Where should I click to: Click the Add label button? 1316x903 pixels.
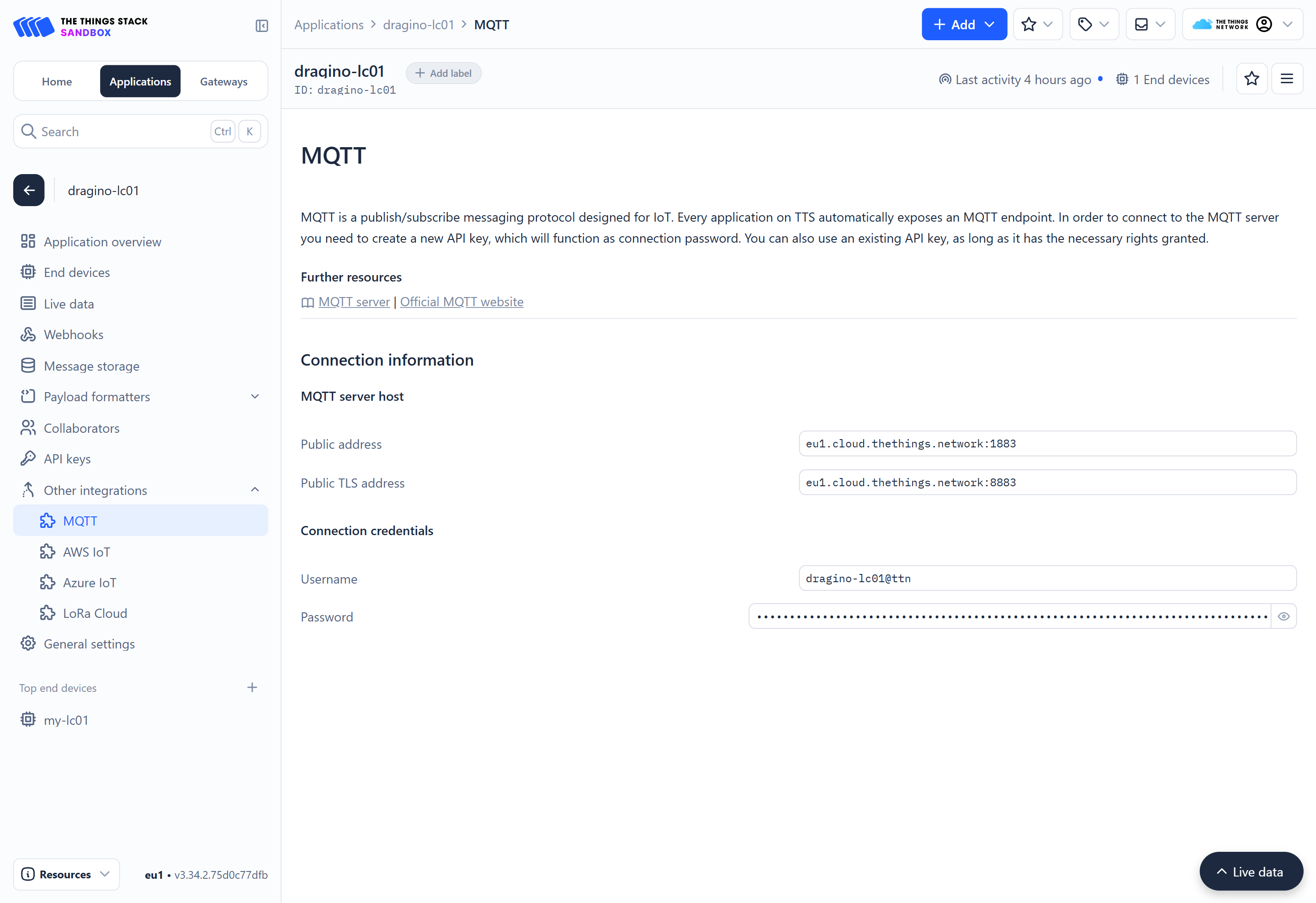coord(443,73)
